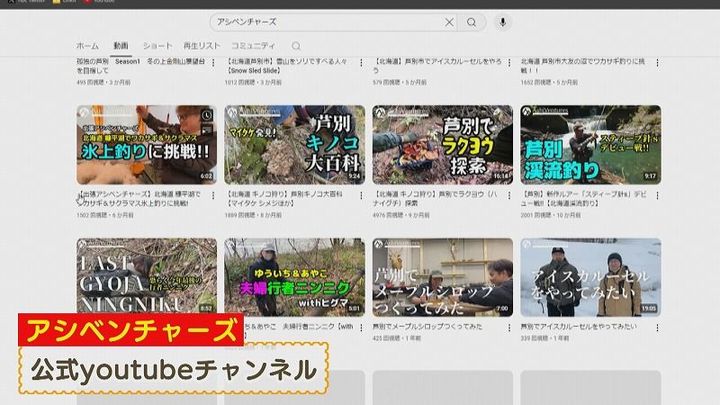Open the 夫婦行者ニンニク video thumbnail

pyautogui.click(x=294, y=276)
